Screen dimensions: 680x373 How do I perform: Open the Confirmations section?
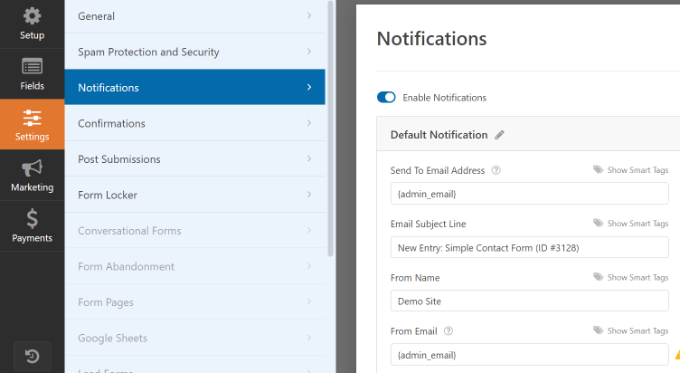(x=195, y=123)
